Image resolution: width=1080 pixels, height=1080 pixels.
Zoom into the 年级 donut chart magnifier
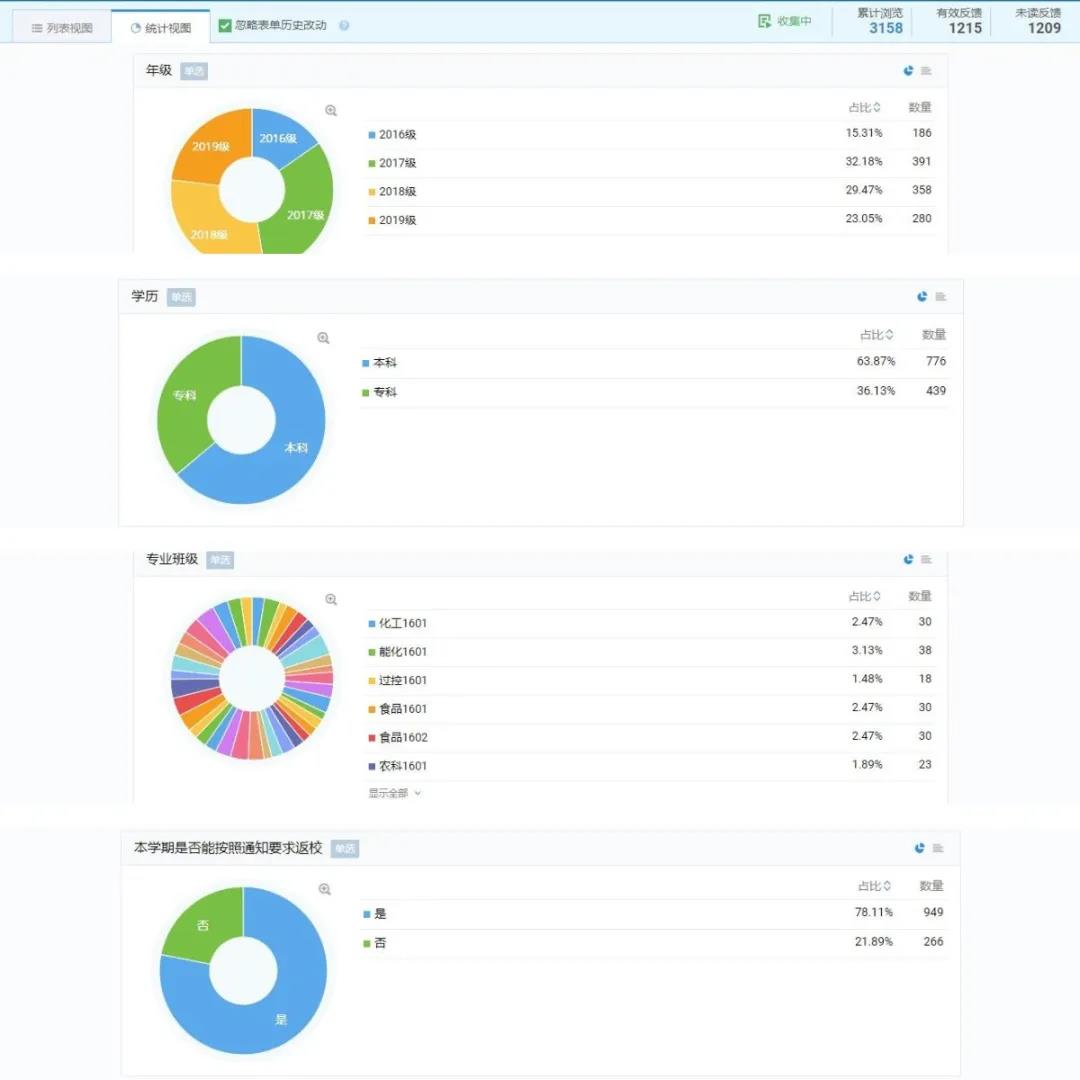tap(331, 111)
